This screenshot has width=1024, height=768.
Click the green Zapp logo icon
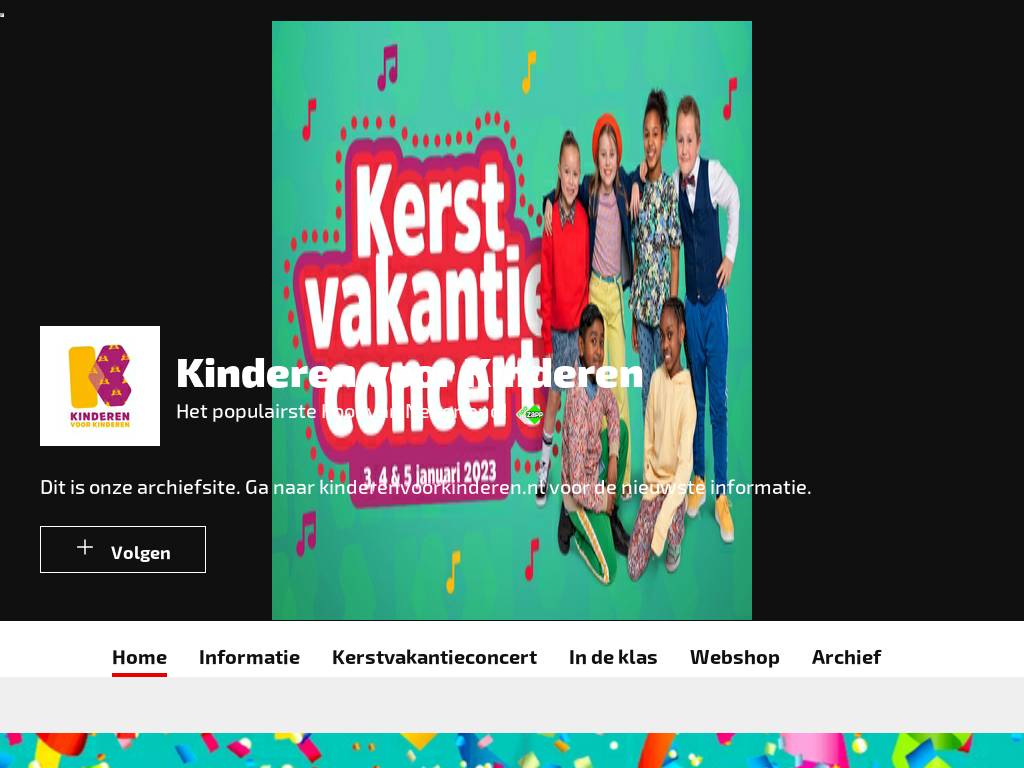click(530, 414)
